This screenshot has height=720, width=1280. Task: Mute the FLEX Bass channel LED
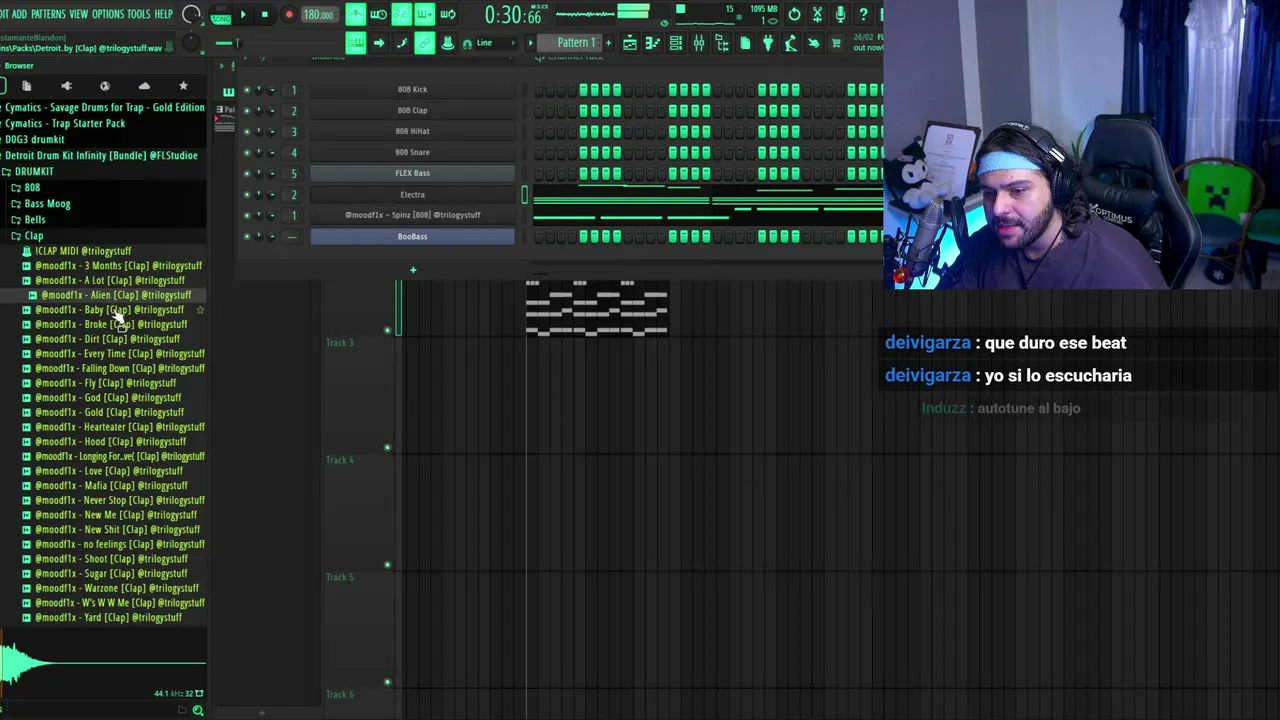(247, 174)
